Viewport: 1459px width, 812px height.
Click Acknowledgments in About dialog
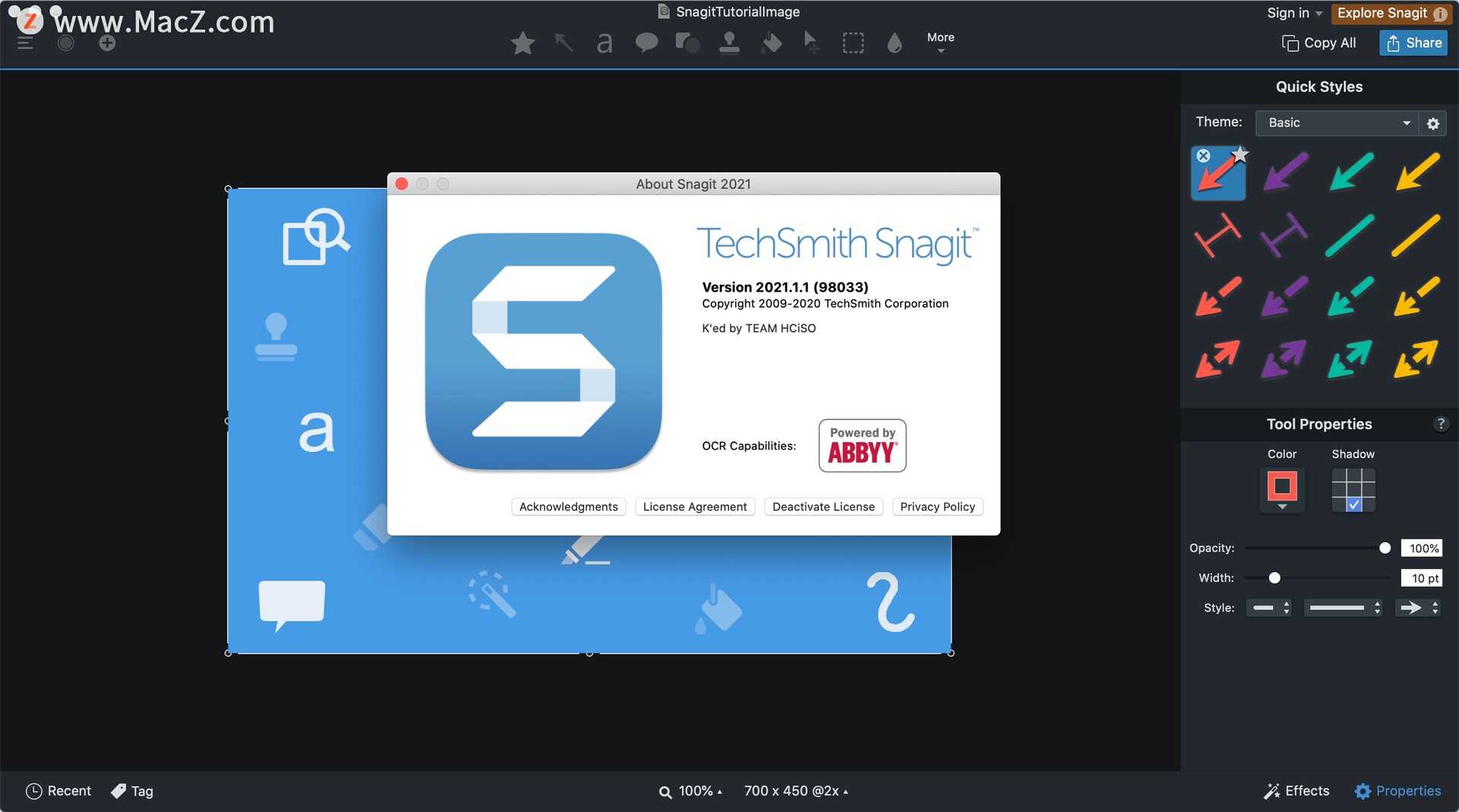pos(568,507)
